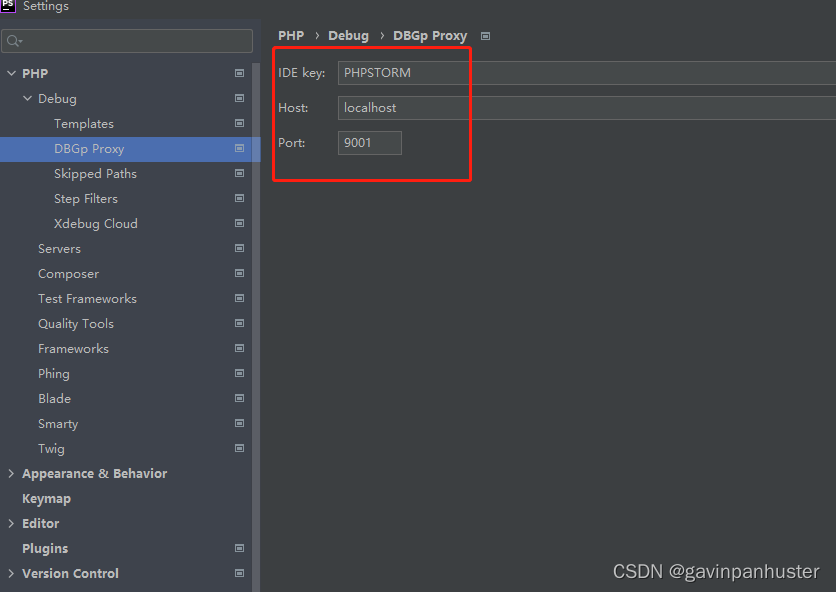The image size is (836, 592).
Task: Collapse the Debug subsection
Action: (x=27, y=98)
